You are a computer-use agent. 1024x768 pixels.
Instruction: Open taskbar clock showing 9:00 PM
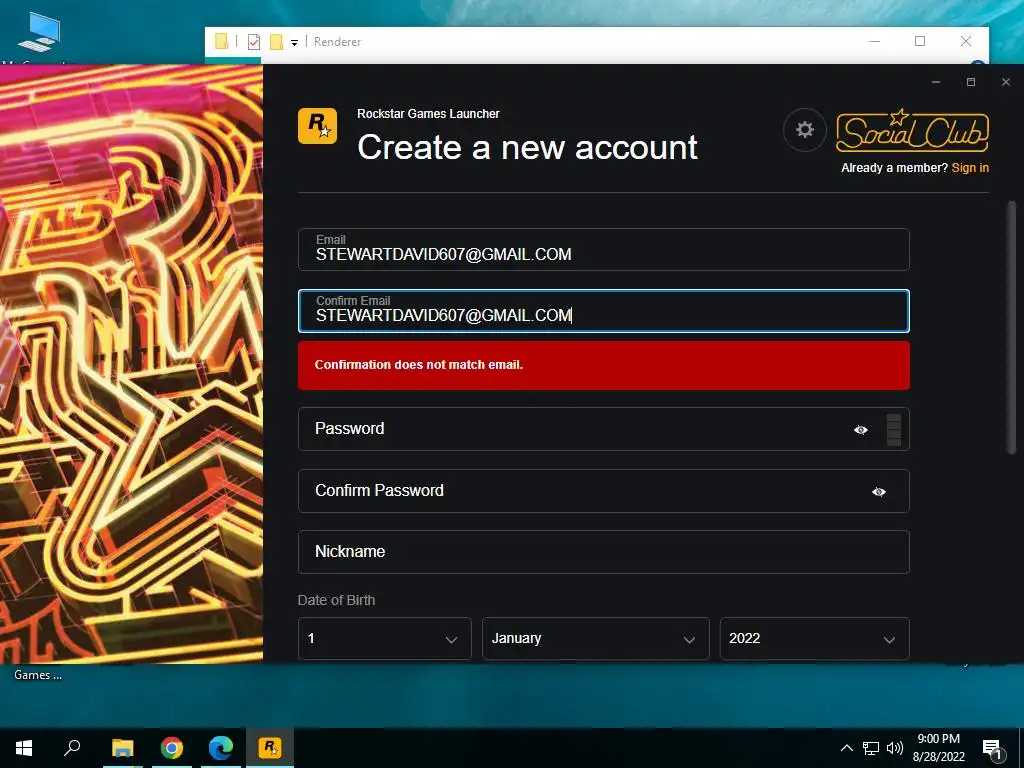click(x=938, y=748)
